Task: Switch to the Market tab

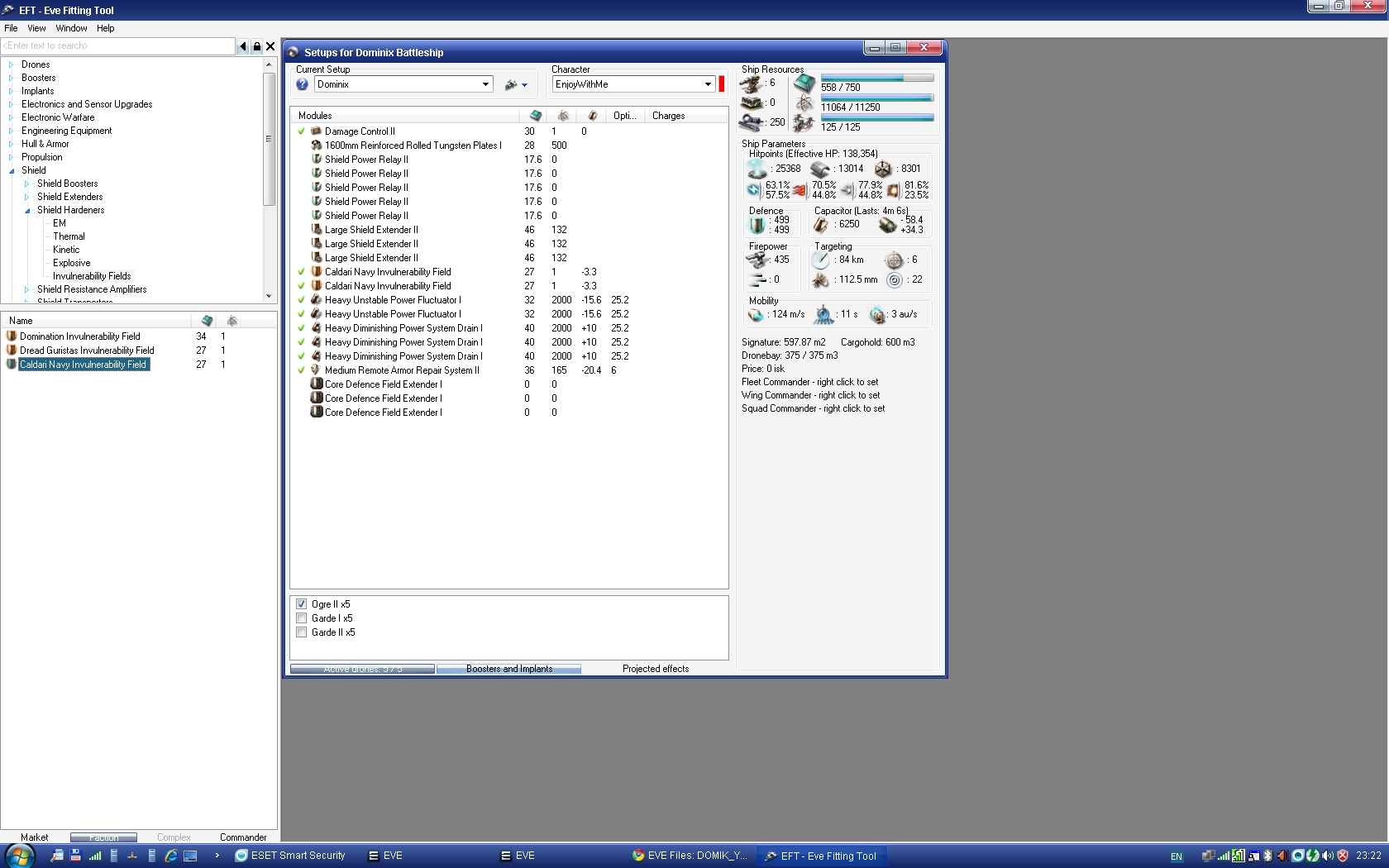Action: point(34,837)
